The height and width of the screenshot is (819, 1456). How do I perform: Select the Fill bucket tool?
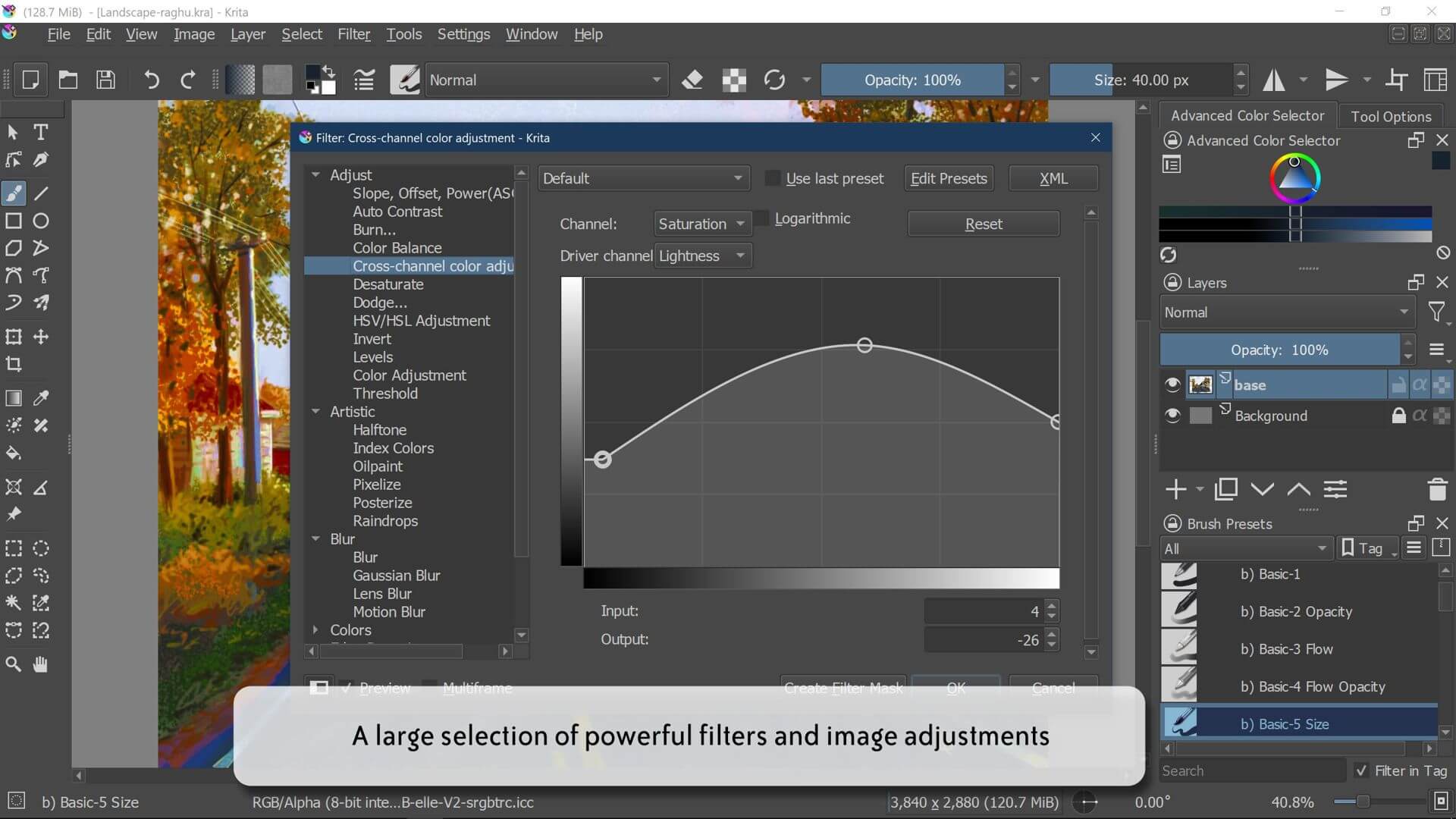[x=14, y=453]
